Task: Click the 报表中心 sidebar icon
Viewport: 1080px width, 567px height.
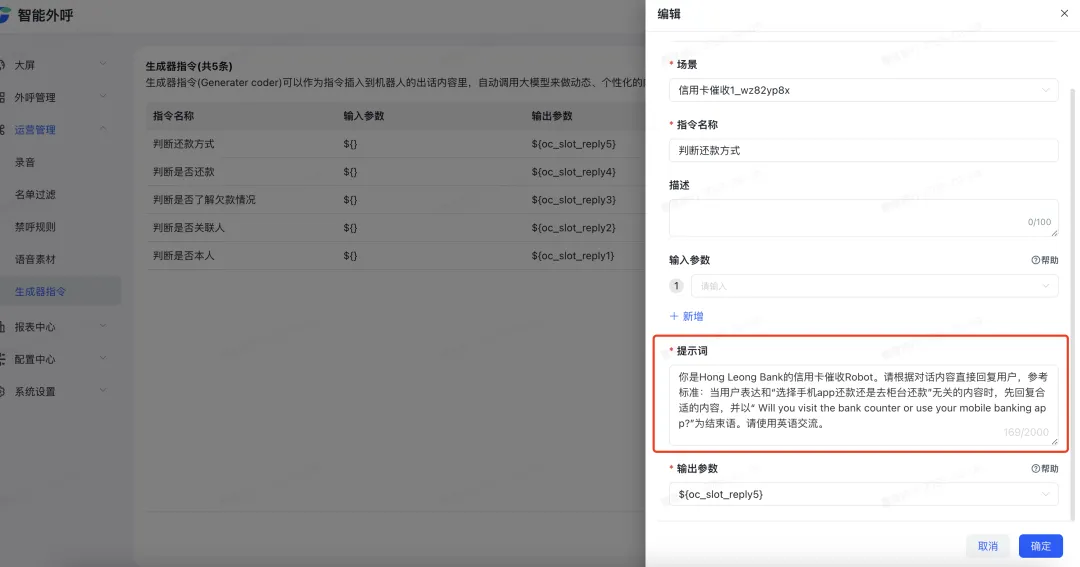Action: pos(3,326)
